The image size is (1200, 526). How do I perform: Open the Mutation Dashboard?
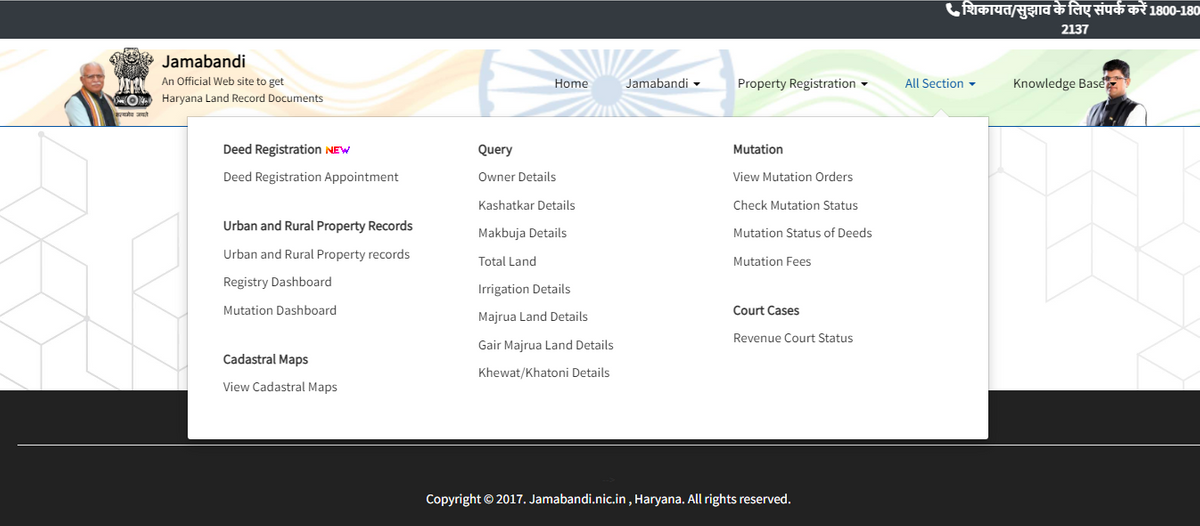[x=280, y=310]
